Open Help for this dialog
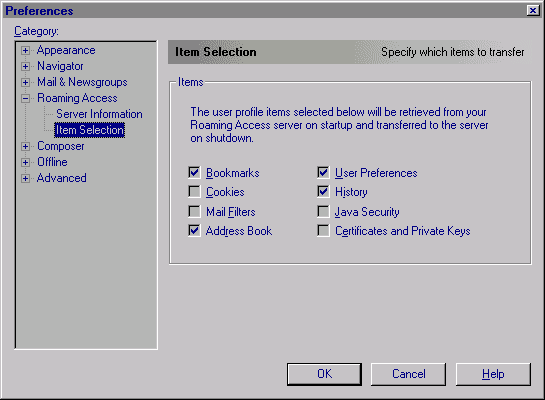Image resolution: width=545 pixels, height=400 pixels. click(x=493, y=374)
